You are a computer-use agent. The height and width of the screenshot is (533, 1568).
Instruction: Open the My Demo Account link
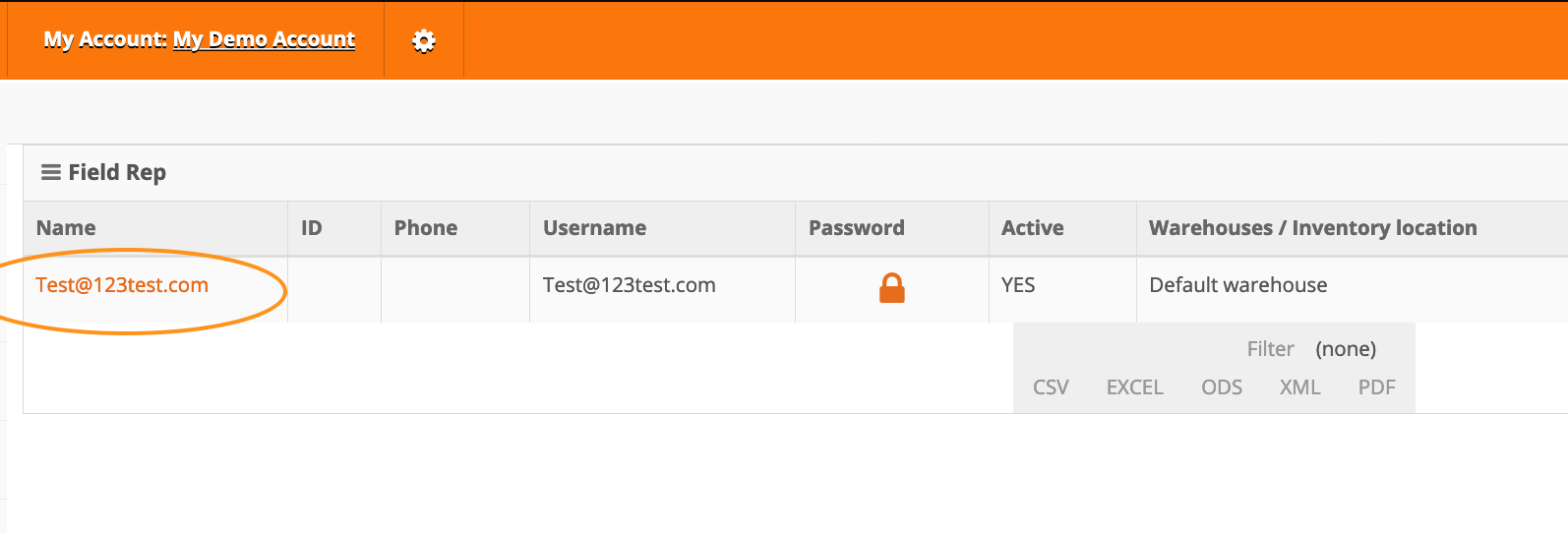[x=264, y=39]
